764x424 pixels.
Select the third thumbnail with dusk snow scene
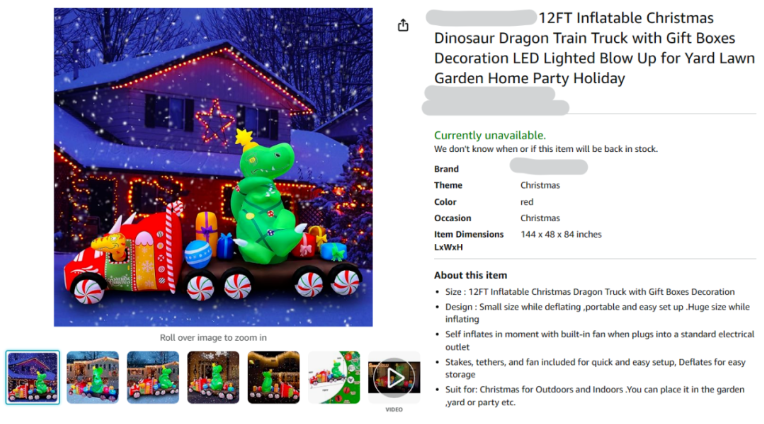tap(153, 377)
